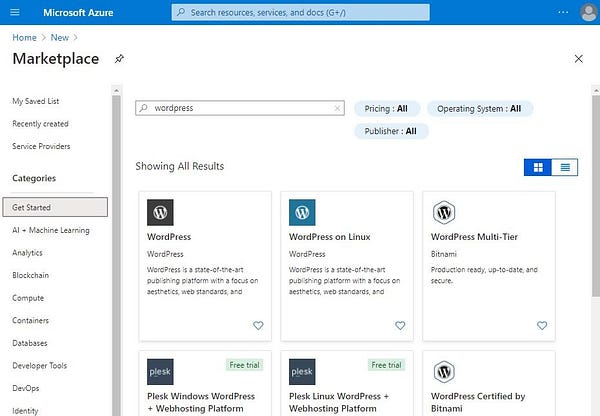Viewport: 600px width, 416px height.
Task: Select Get Started category
Action: point(55,207)
